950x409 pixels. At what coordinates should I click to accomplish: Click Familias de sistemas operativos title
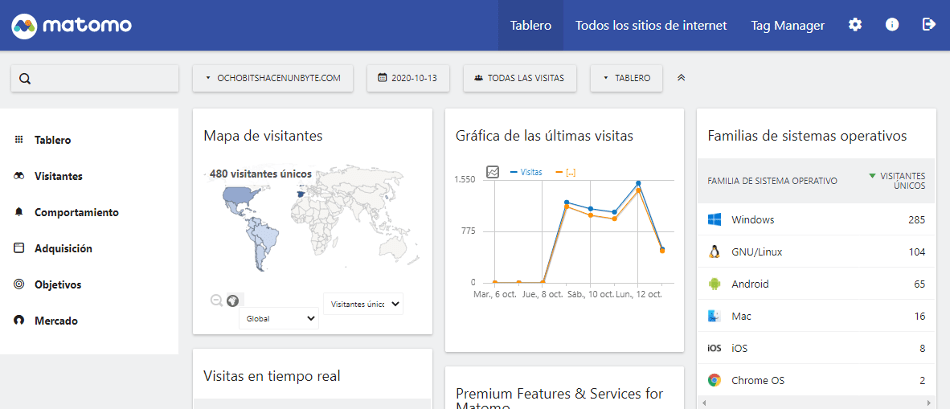(807, 136)
